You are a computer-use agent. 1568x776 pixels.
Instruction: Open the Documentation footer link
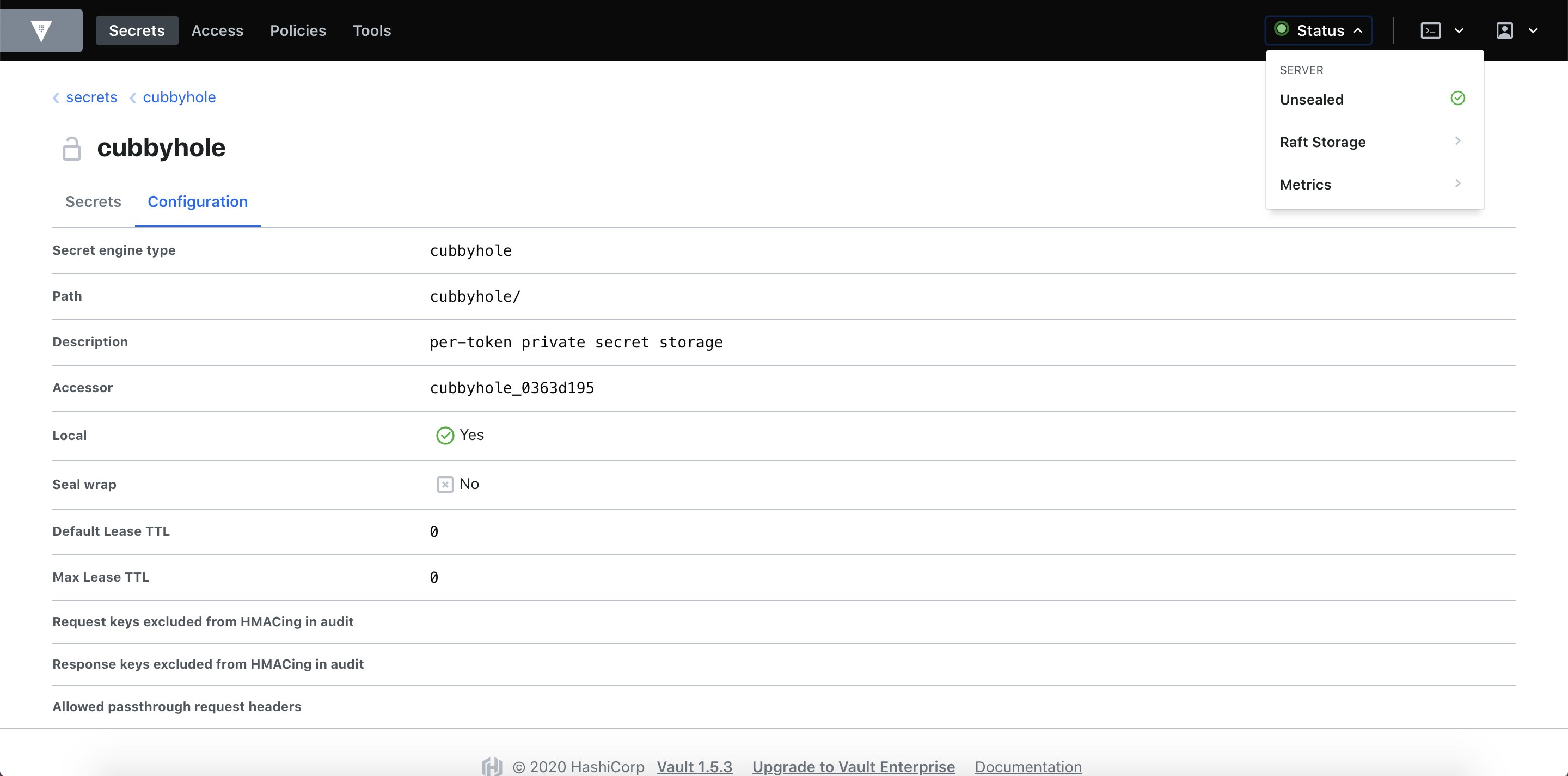(x=1028, y=766)
